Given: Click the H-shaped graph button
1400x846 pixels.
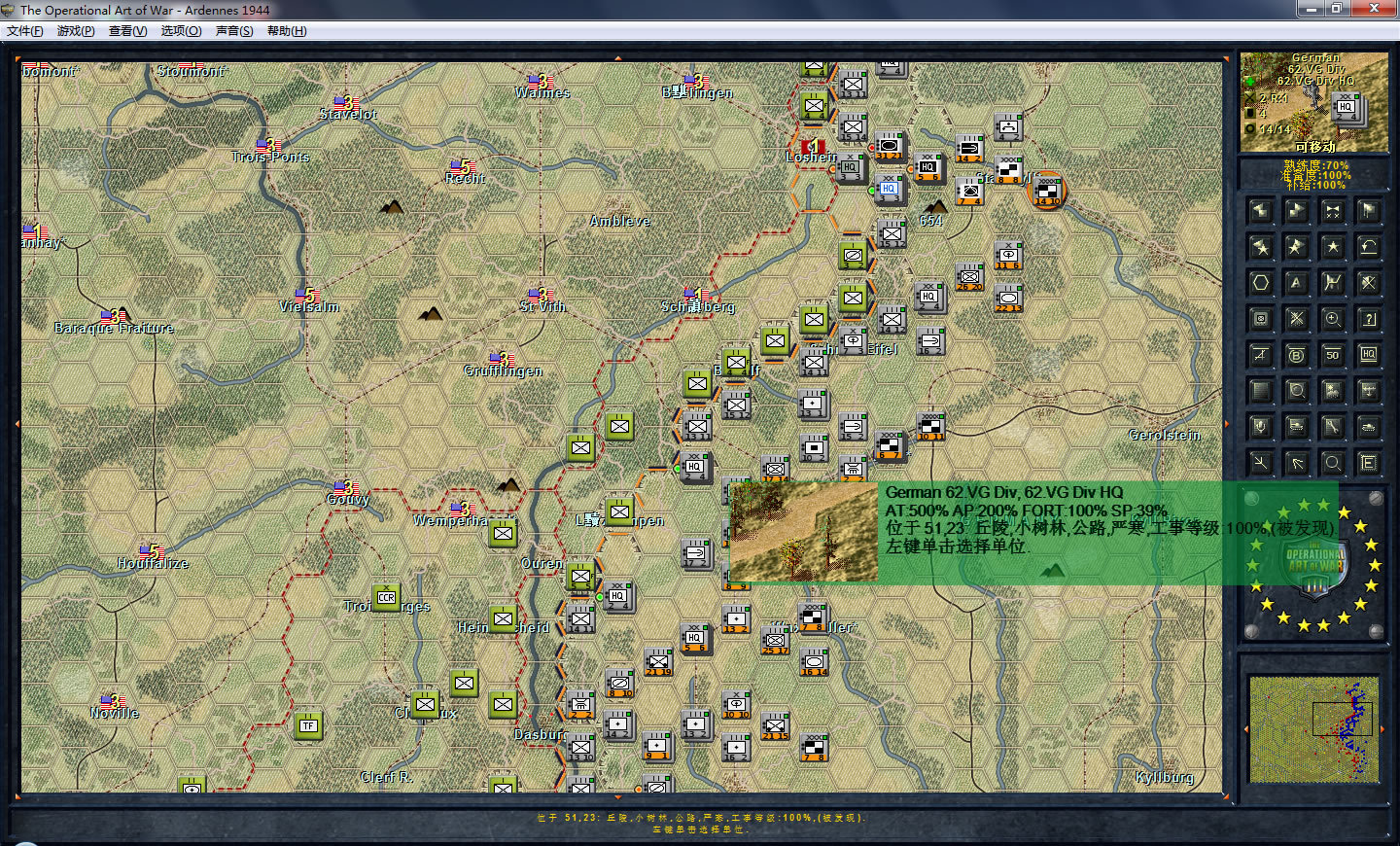Looking at the screenshot, I should 1333,283.
